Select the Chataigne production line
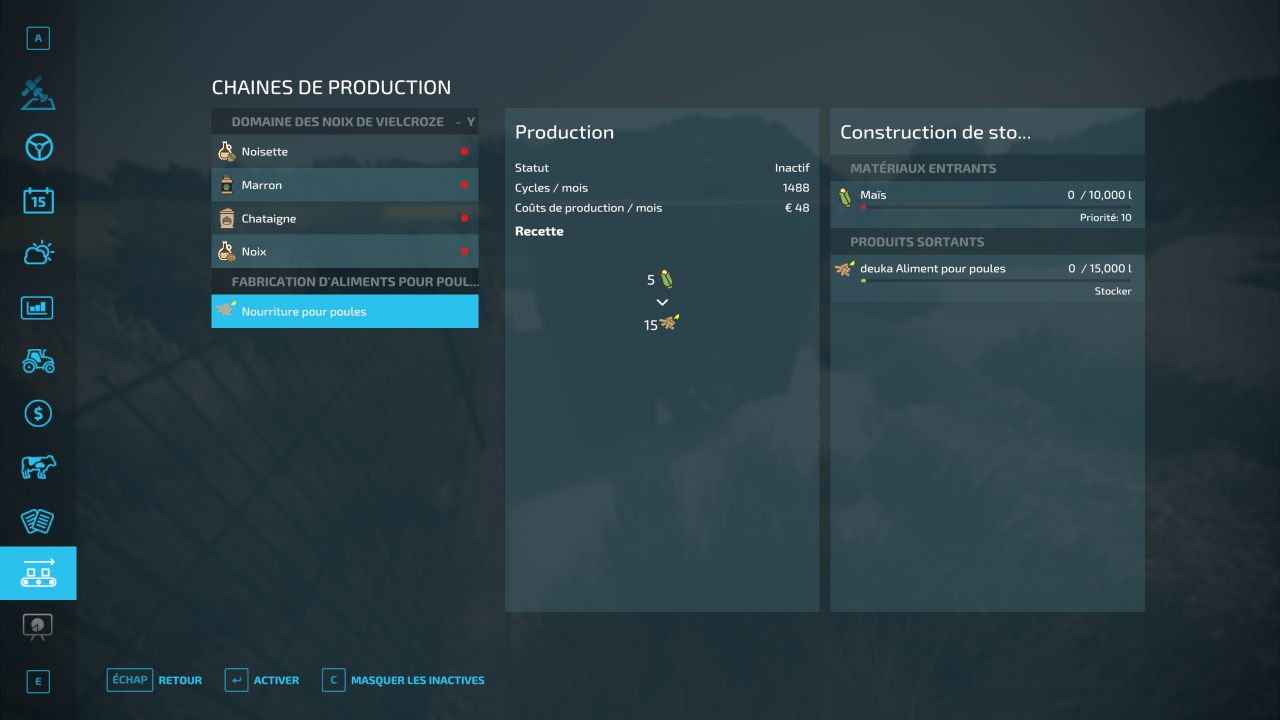1280x720 pixels. 344,218
